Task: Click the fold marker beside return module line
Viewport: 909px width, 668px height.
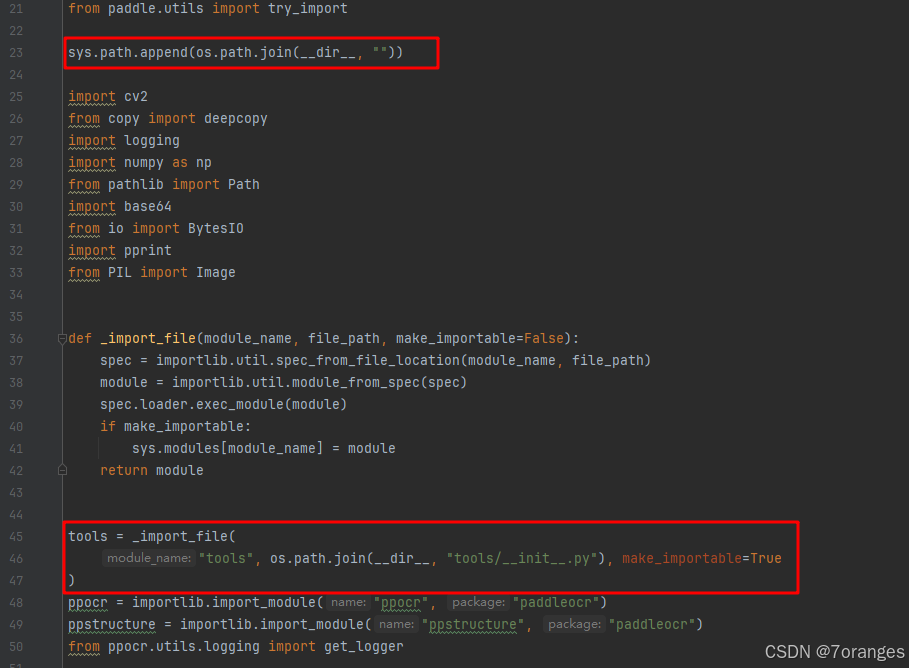Action: [x=62, y=468]
